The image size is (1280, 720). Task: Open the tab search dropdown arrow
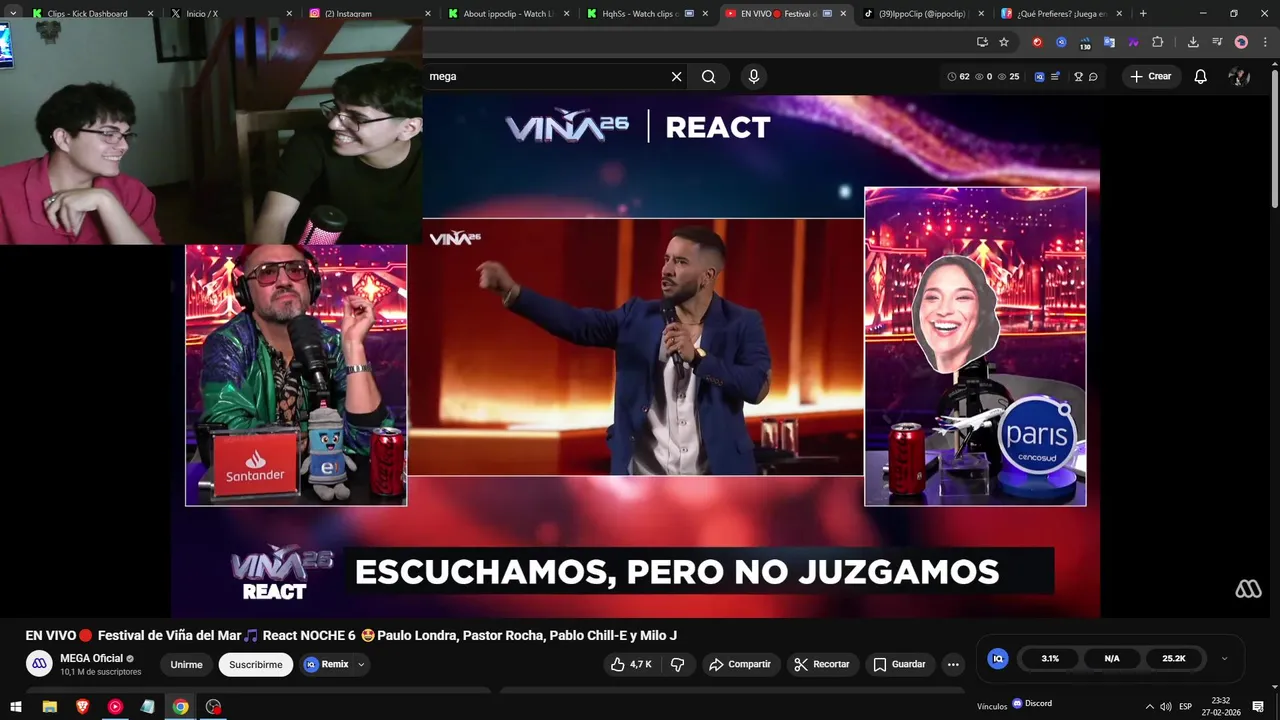(13, 14)
